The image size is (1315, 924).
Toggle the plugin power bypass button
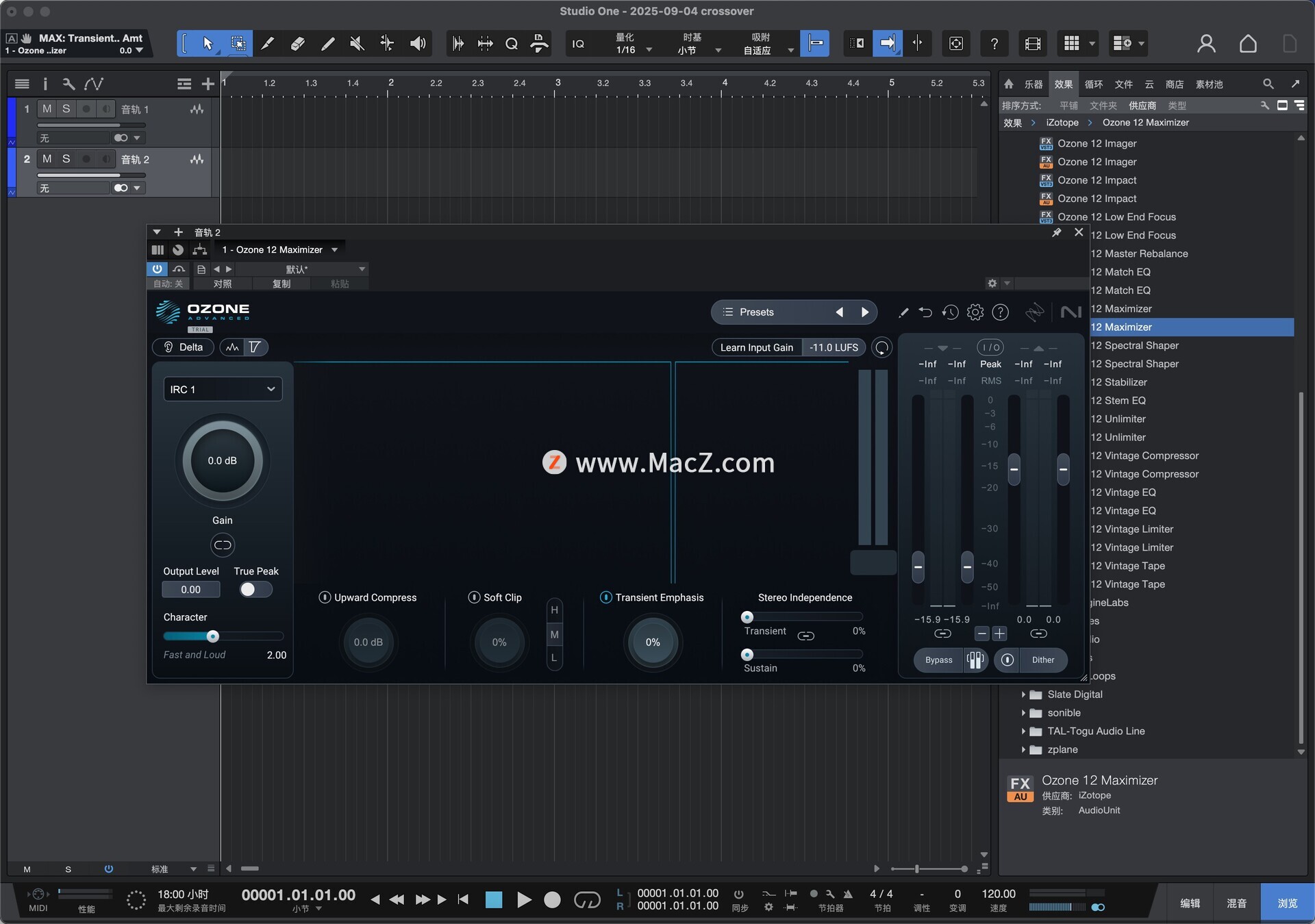tap(157, 269)
